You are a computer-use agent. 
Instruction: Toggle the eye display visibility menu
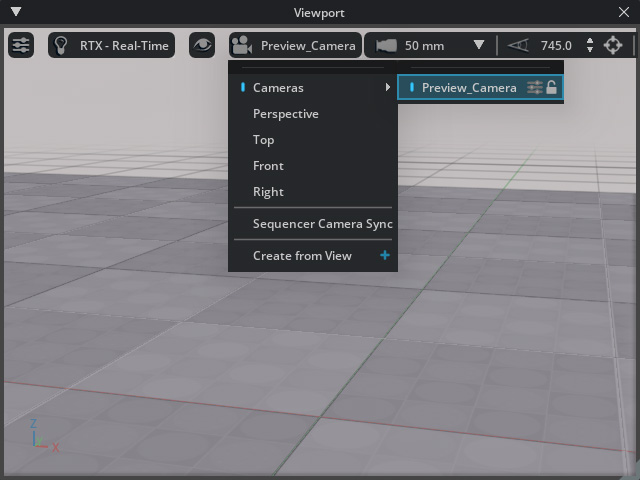[202, 45]
